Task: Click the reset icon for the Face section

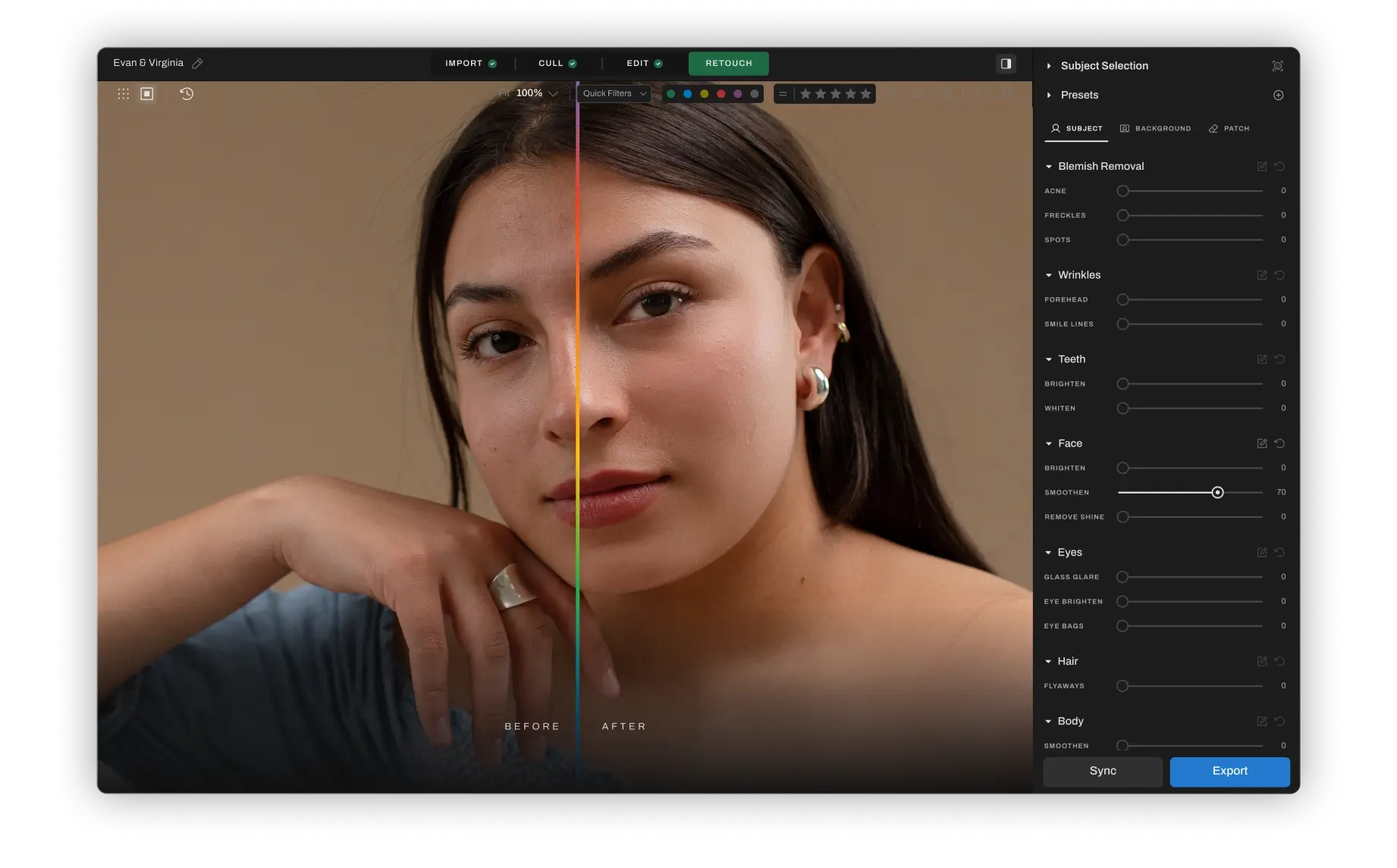Action: [1281, 443]
